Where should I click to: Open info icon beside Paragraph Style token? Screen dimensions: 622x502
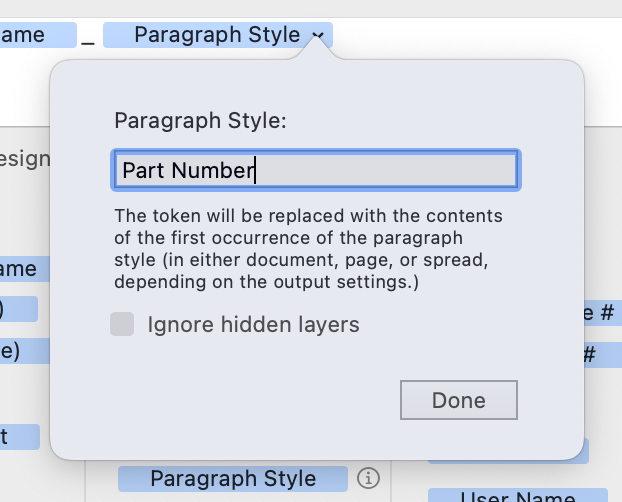tap(368, 478)
